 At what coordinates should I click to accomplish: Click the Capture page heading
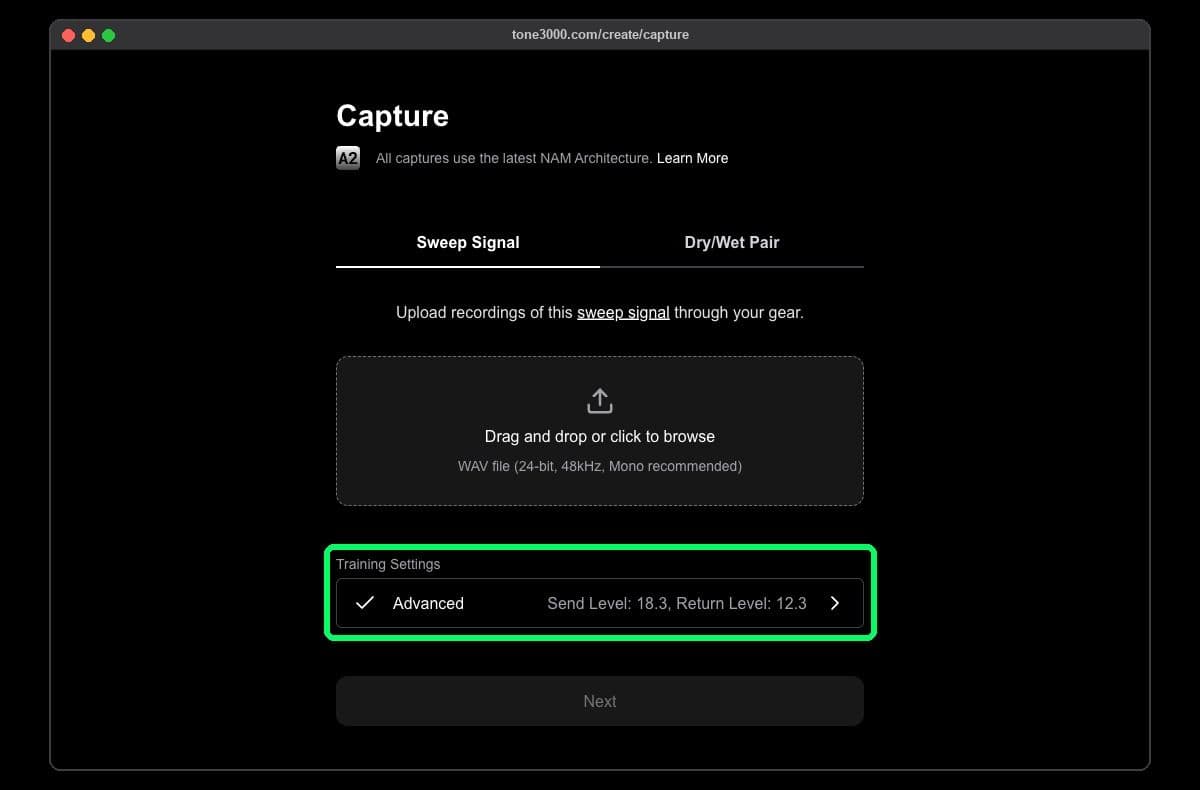point(392,115)
